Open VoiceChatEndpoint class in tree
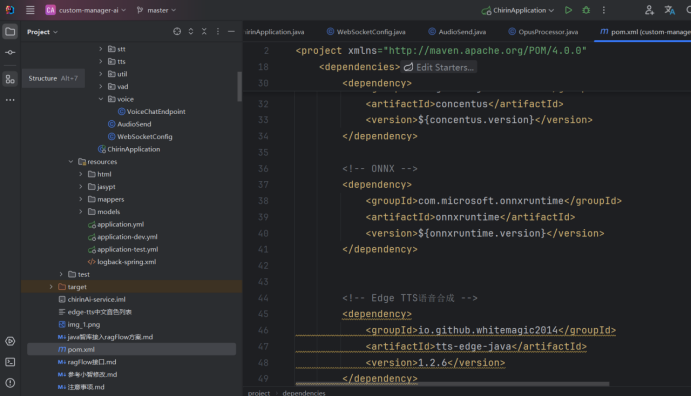The width and height of the screenshot is (692, 396). tap(151, 112)
